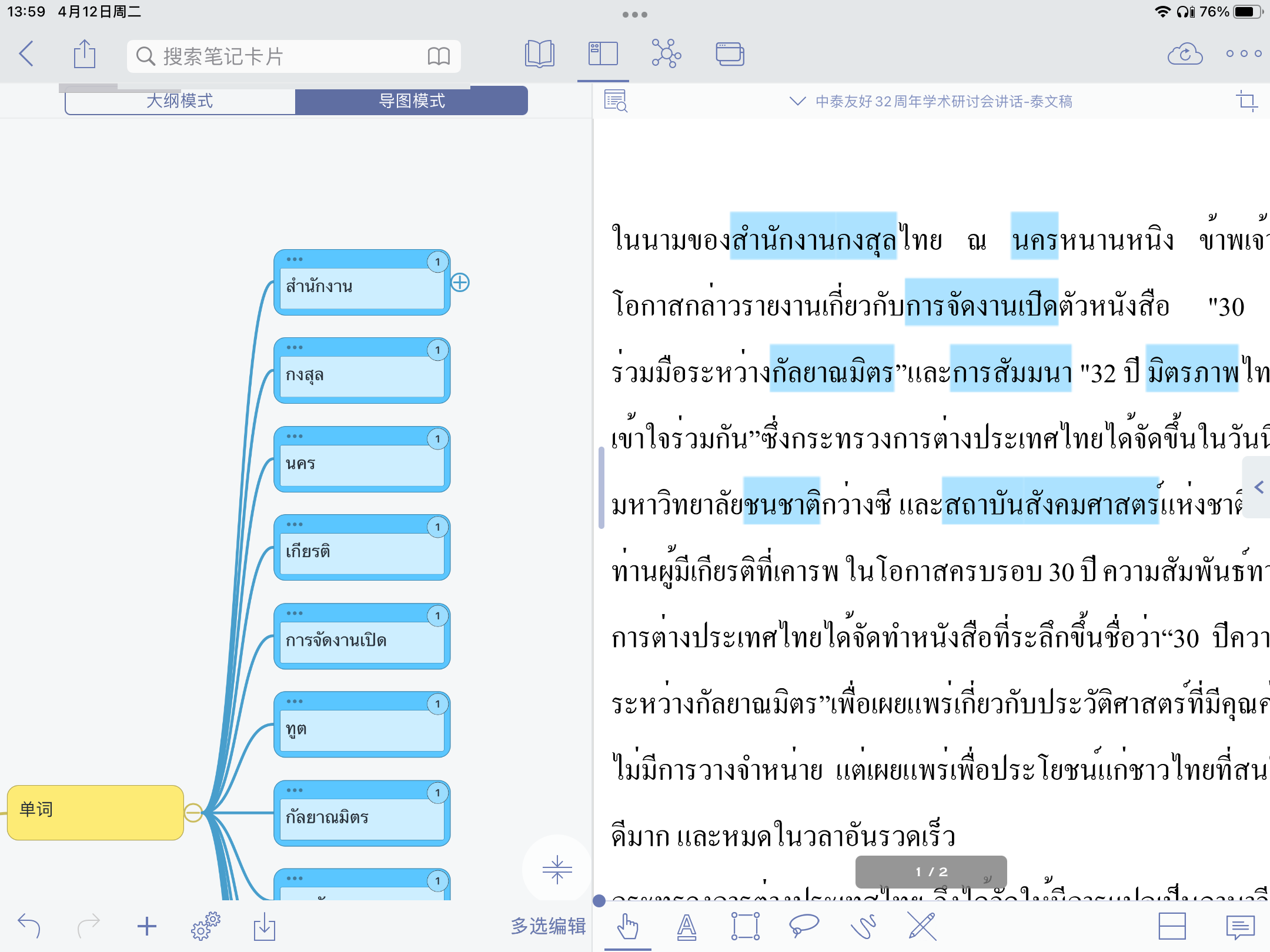This screenshot has height=952, width=1270.
Task: Select the study split-view mode icon
Action: coord(603,54)
